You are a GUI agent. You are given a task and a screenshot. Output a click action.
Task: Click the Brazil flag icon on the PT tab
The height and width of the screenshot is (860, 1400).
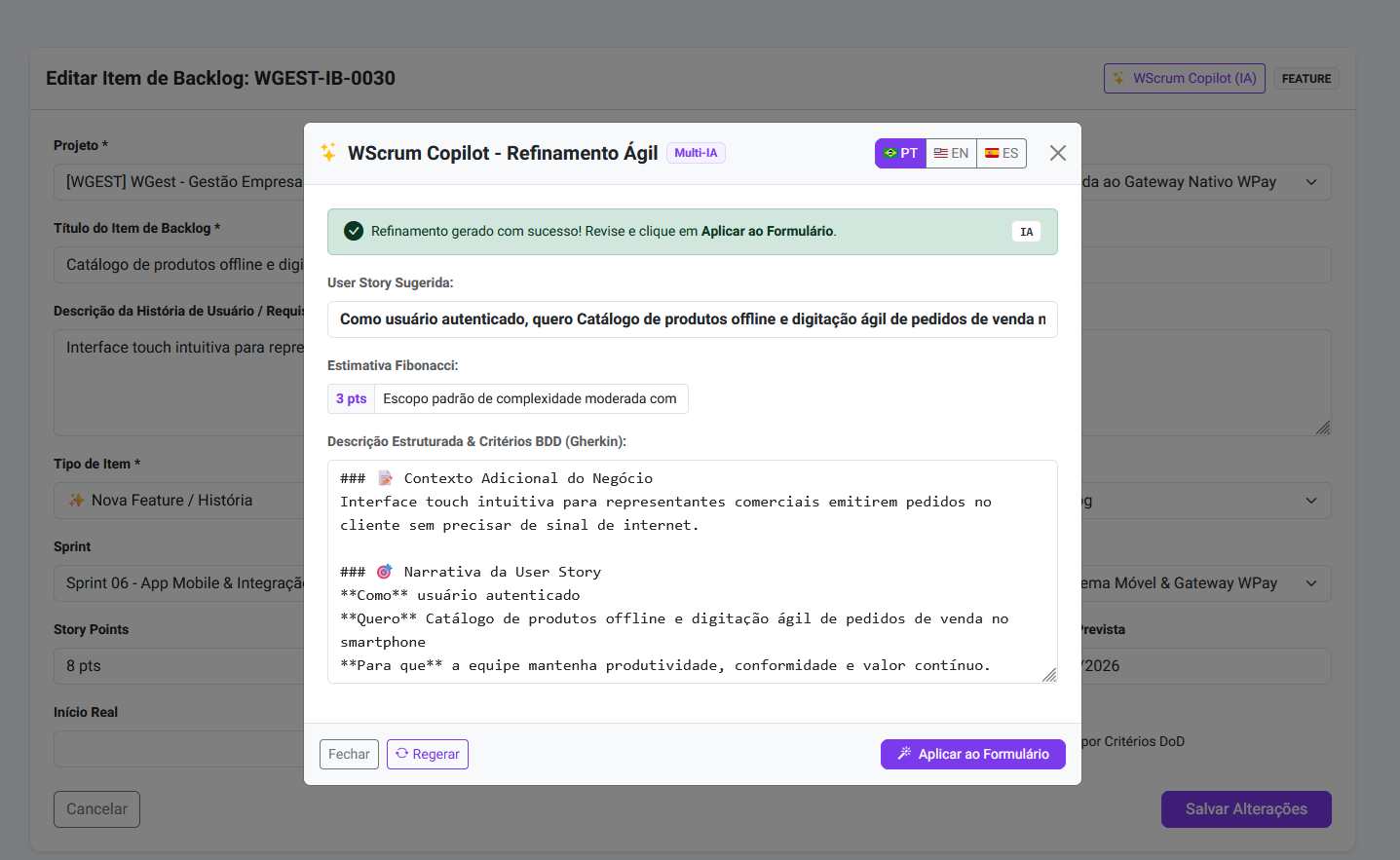tap(890, 153)
